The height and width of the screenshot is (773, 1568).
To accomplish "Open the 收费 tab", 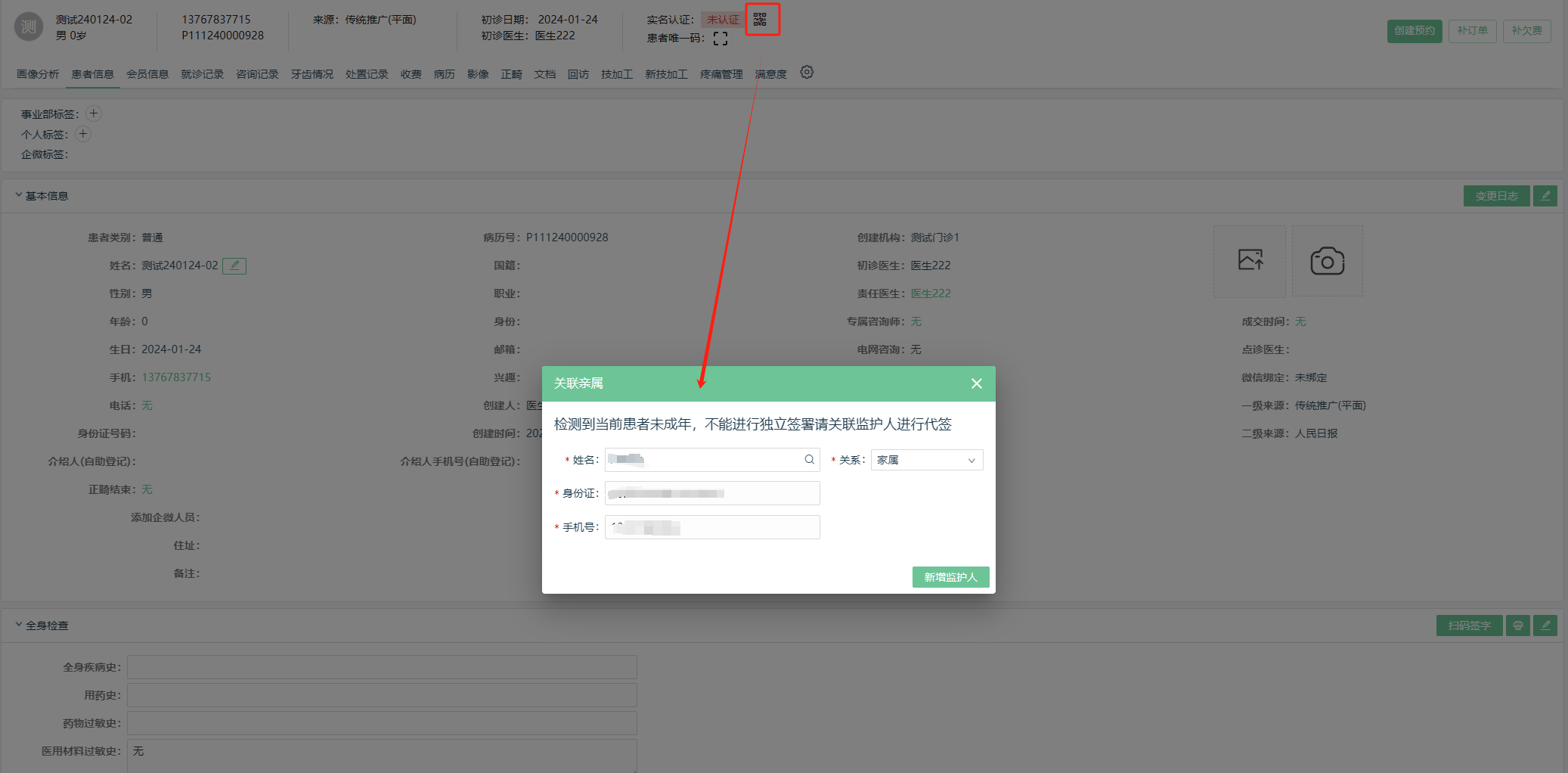I will point(411,74).
